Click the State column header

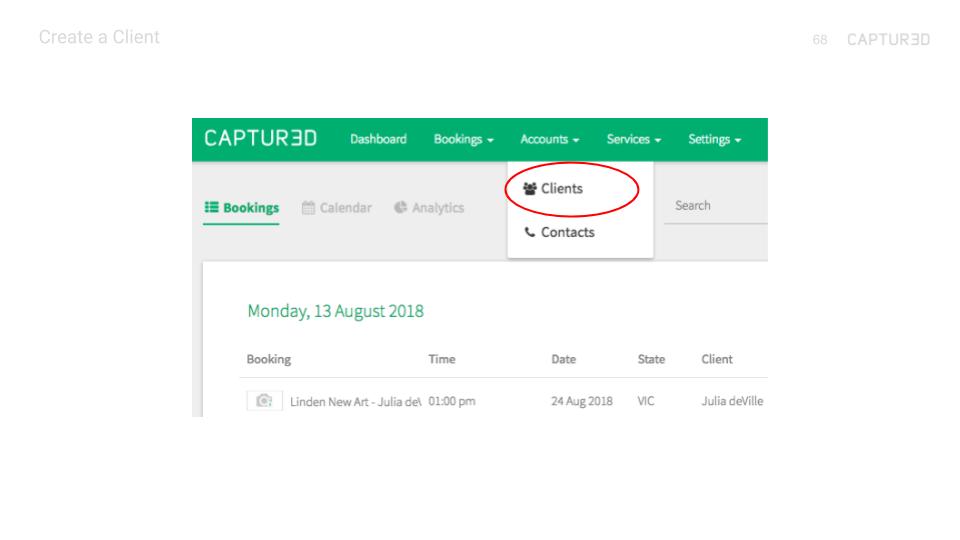click(x=651, y=359)
